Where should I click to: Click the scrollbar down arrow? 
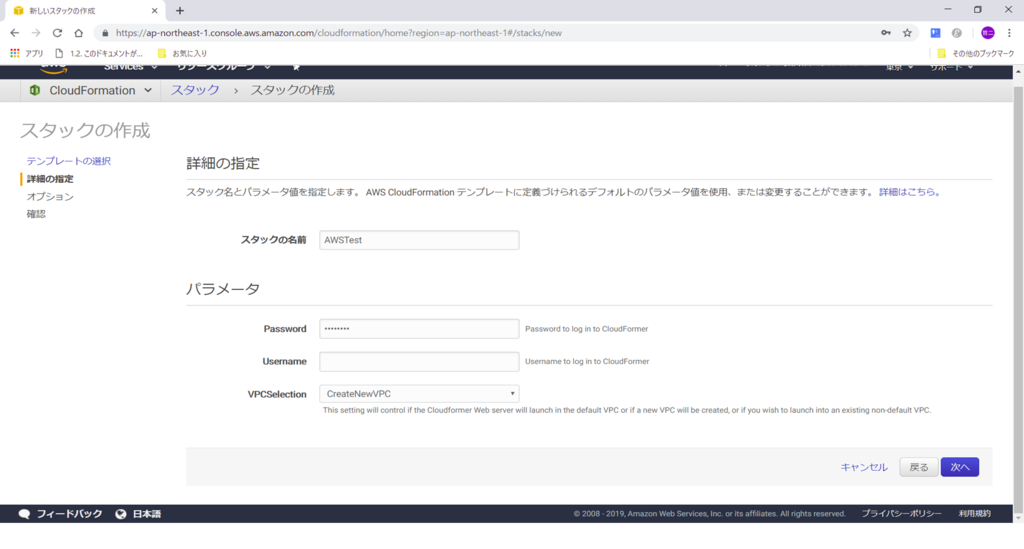(x=1018, y=518)
